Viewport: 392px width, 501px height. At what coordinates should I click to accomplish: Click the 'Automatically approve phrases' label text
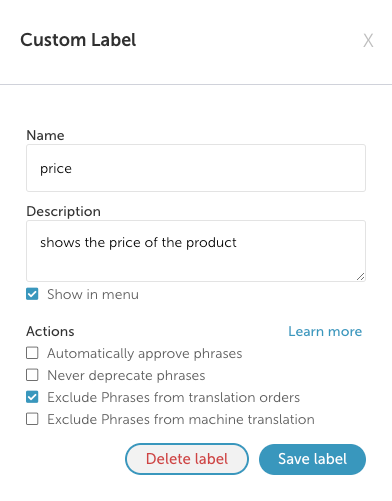(145, 354)
